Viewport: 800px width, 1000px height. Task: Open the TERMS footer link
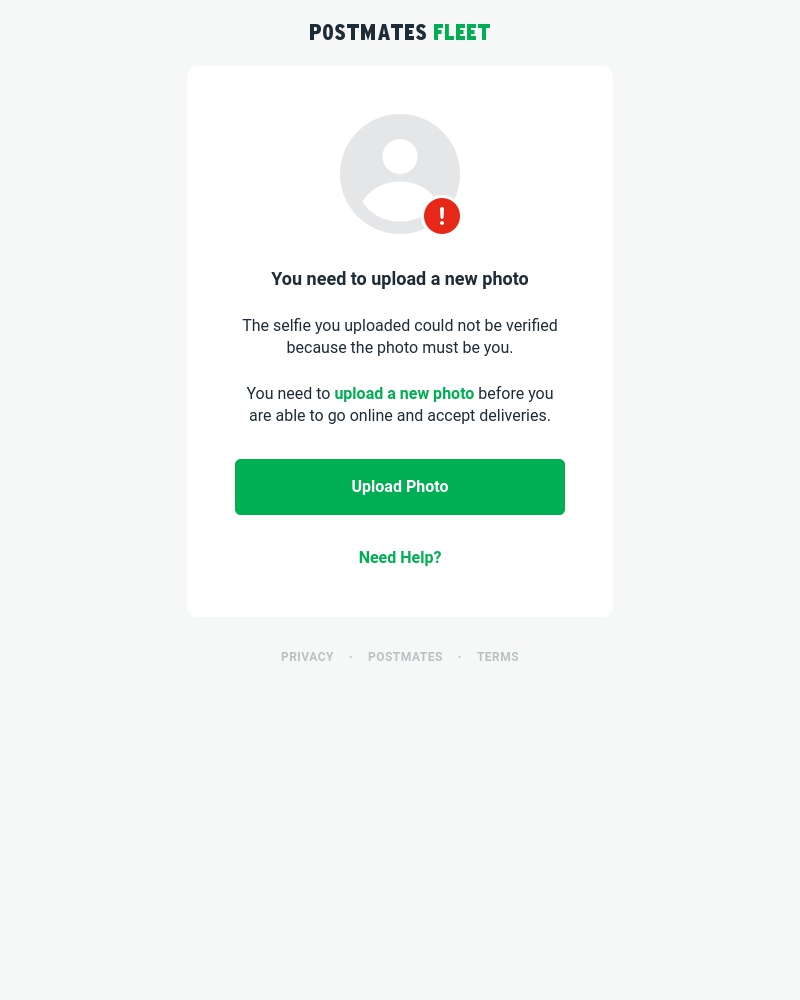497,657
